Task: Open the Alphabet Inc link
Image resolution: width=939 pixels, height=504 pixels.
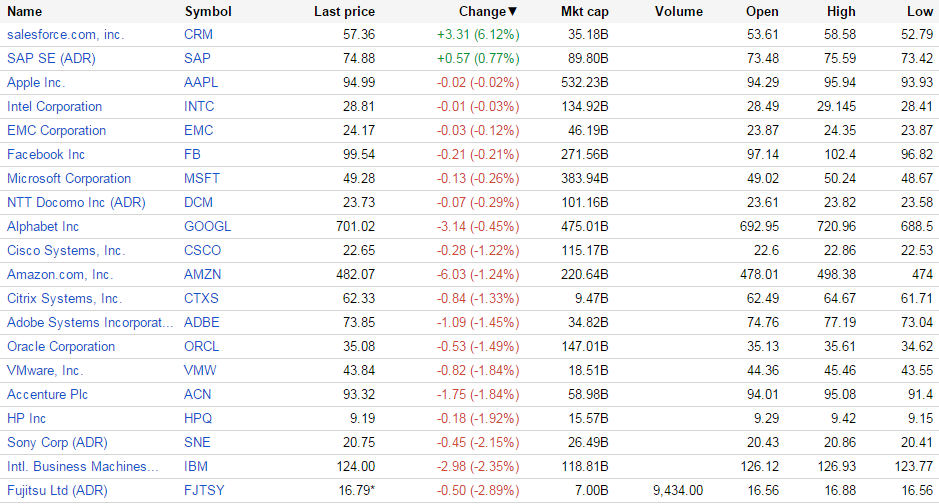Action: click(x=43, y=226)
